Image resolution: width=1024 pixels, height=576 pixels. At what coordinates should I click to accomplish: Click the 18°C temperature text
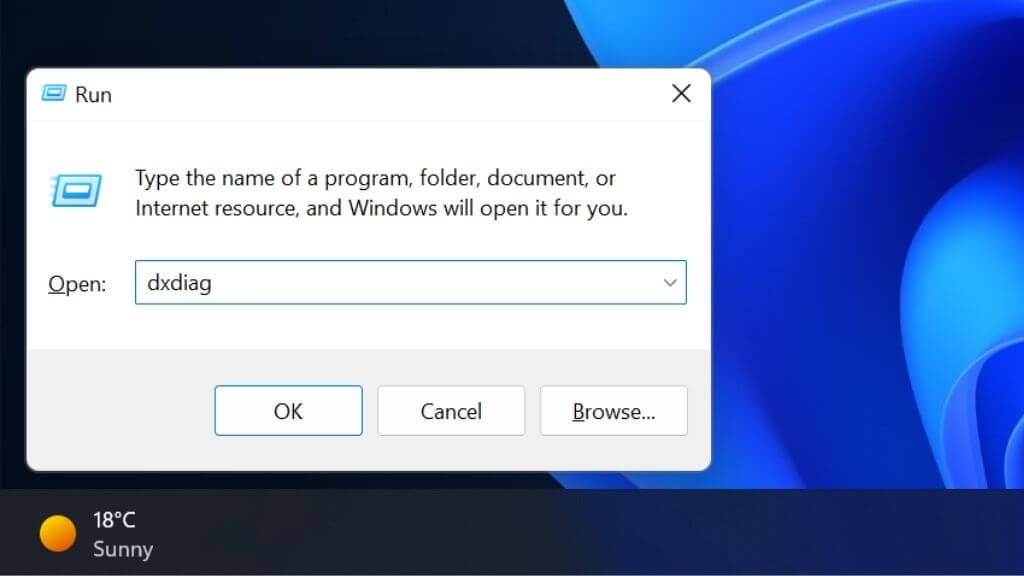tap(114, 520)
